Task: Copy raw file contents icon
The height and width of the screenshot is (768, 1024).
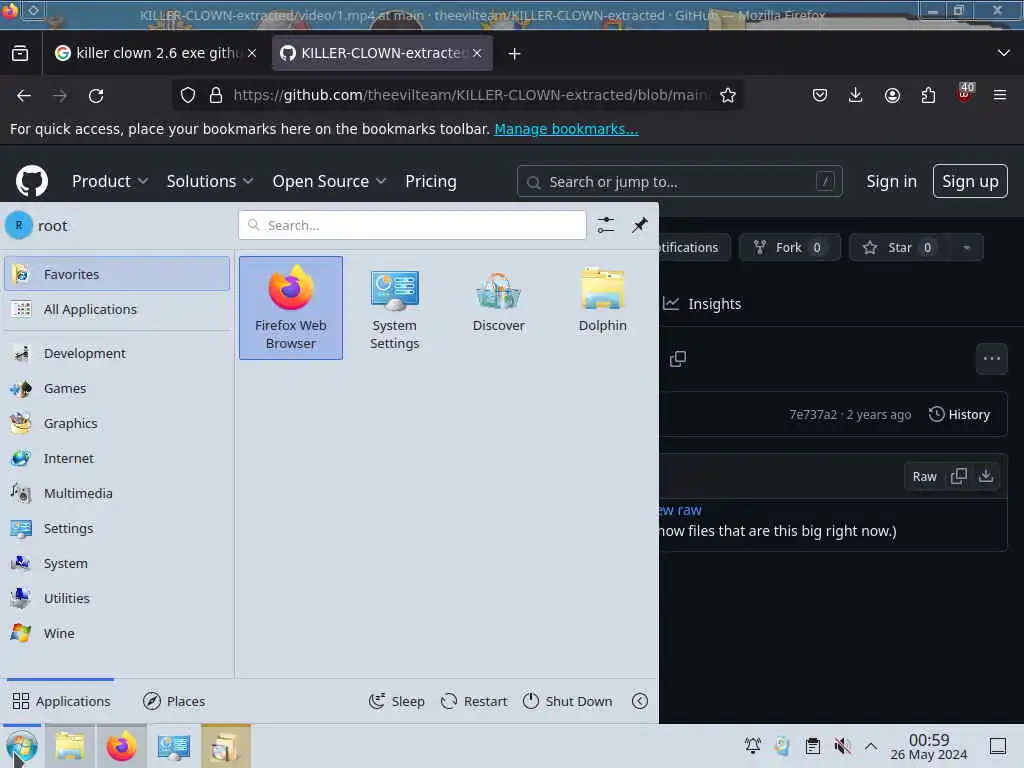Action: (x=959, y=476)
